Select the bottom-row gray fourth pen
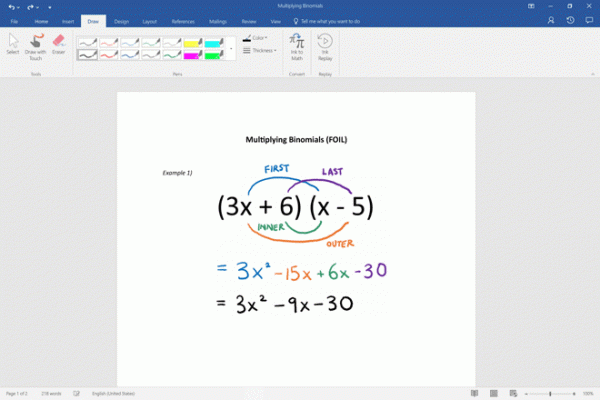This screenshot has width=600, height=400. (x=151, y=55)
